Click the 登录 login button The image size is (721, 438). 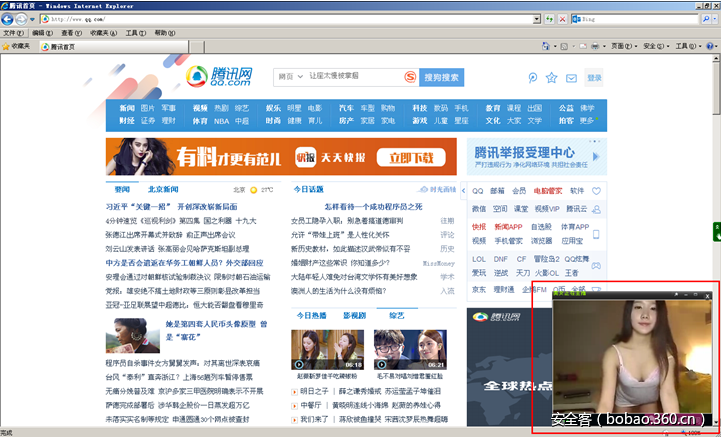point(594,78)
